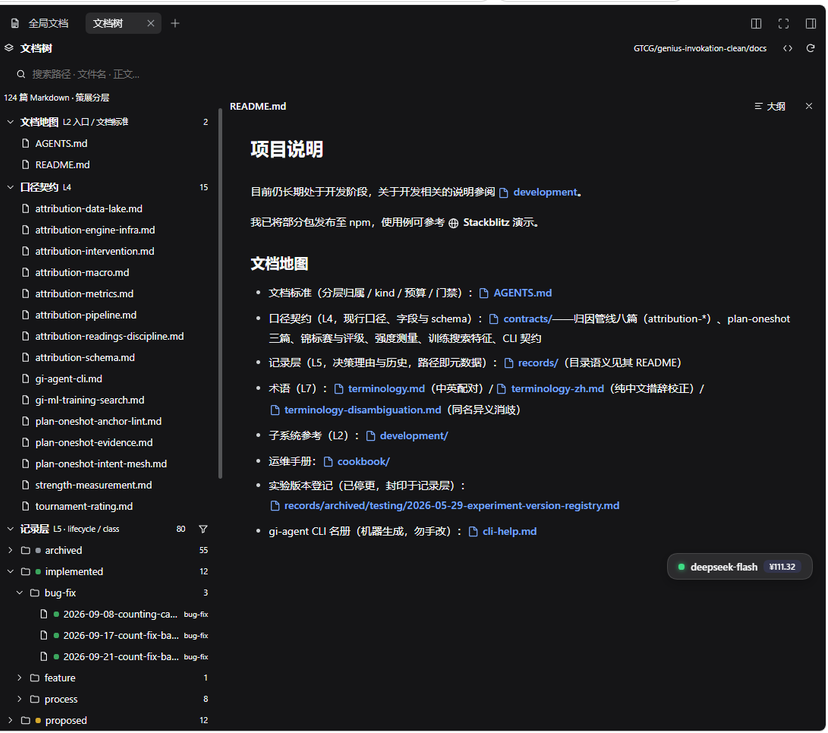Collapse the 记录层 section

click(10, 529)
